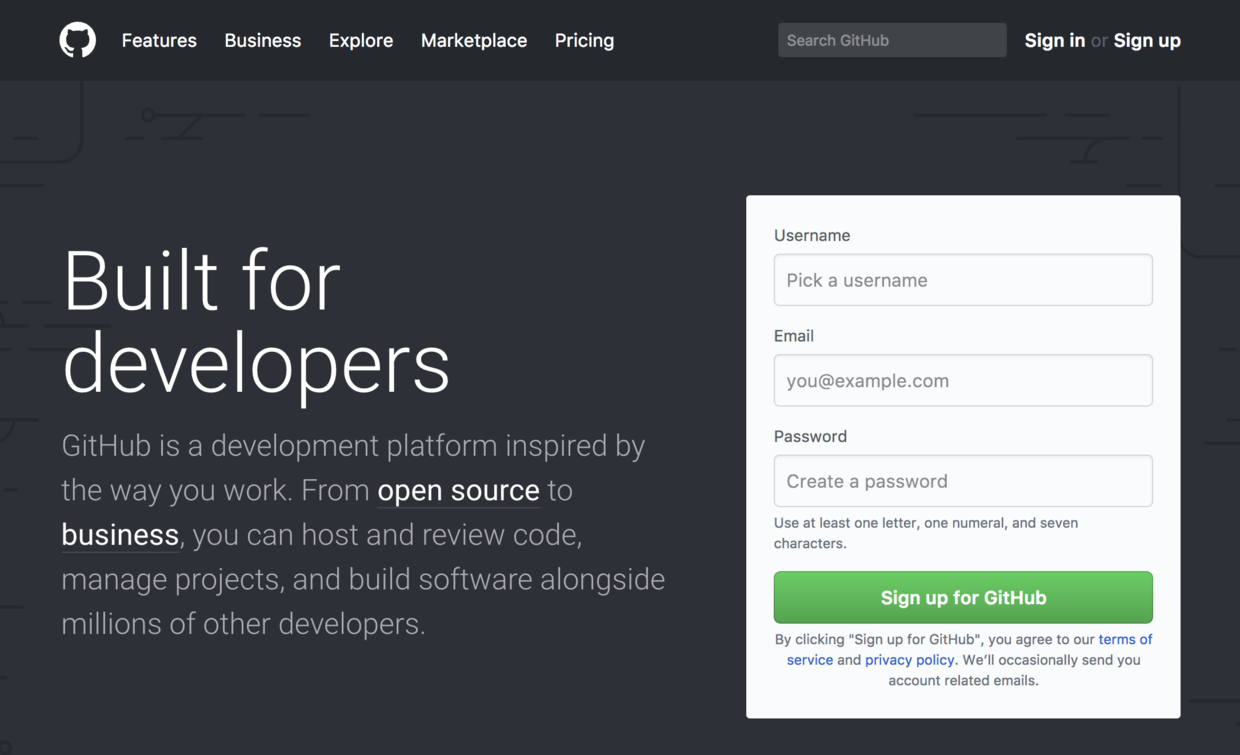This screenshot has width=1240, height=755.
Task: Click the Email label
Action: [x=794, y=336]
